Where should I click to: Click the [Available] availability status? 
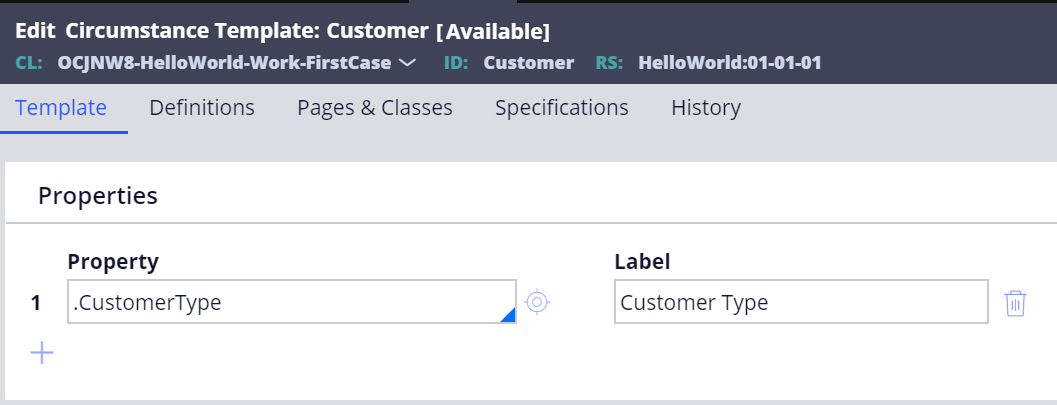[x=493, y=31]
